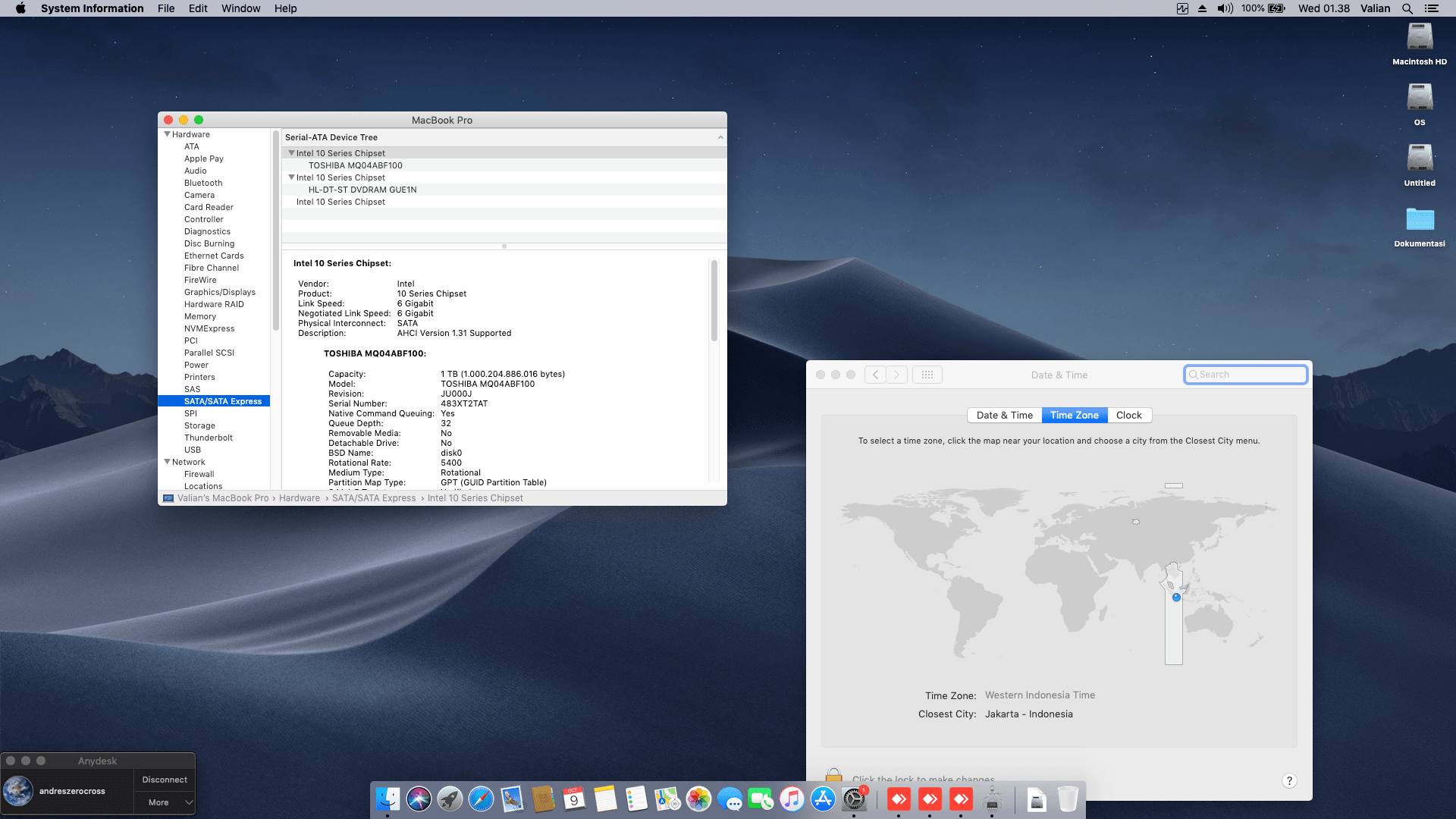Open the Edit menu
The height and width of the screenshot is (819, 1456).
198,8
